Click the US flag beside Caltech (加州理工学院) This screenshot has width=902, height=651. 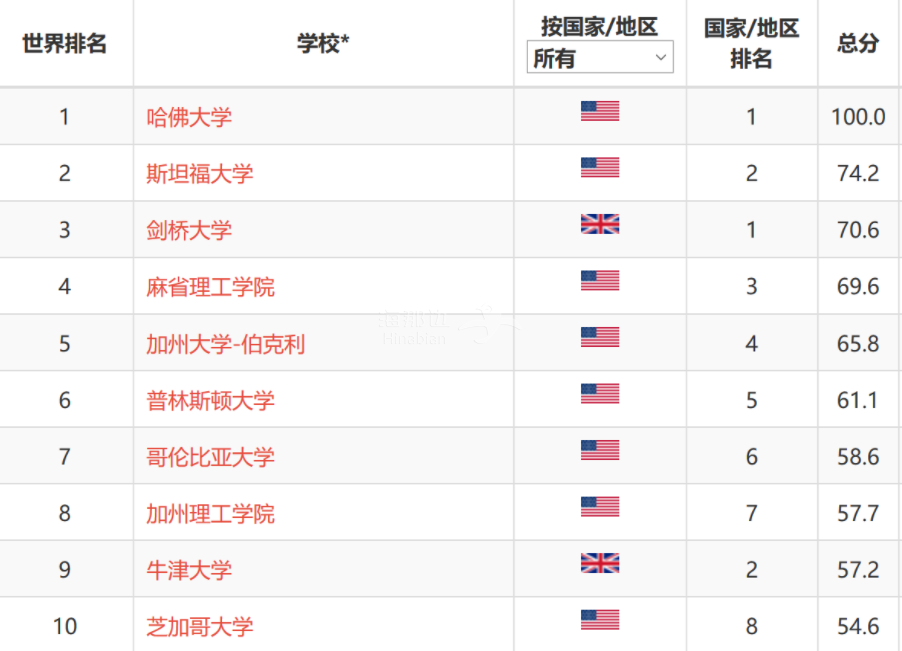pos(600,507)
